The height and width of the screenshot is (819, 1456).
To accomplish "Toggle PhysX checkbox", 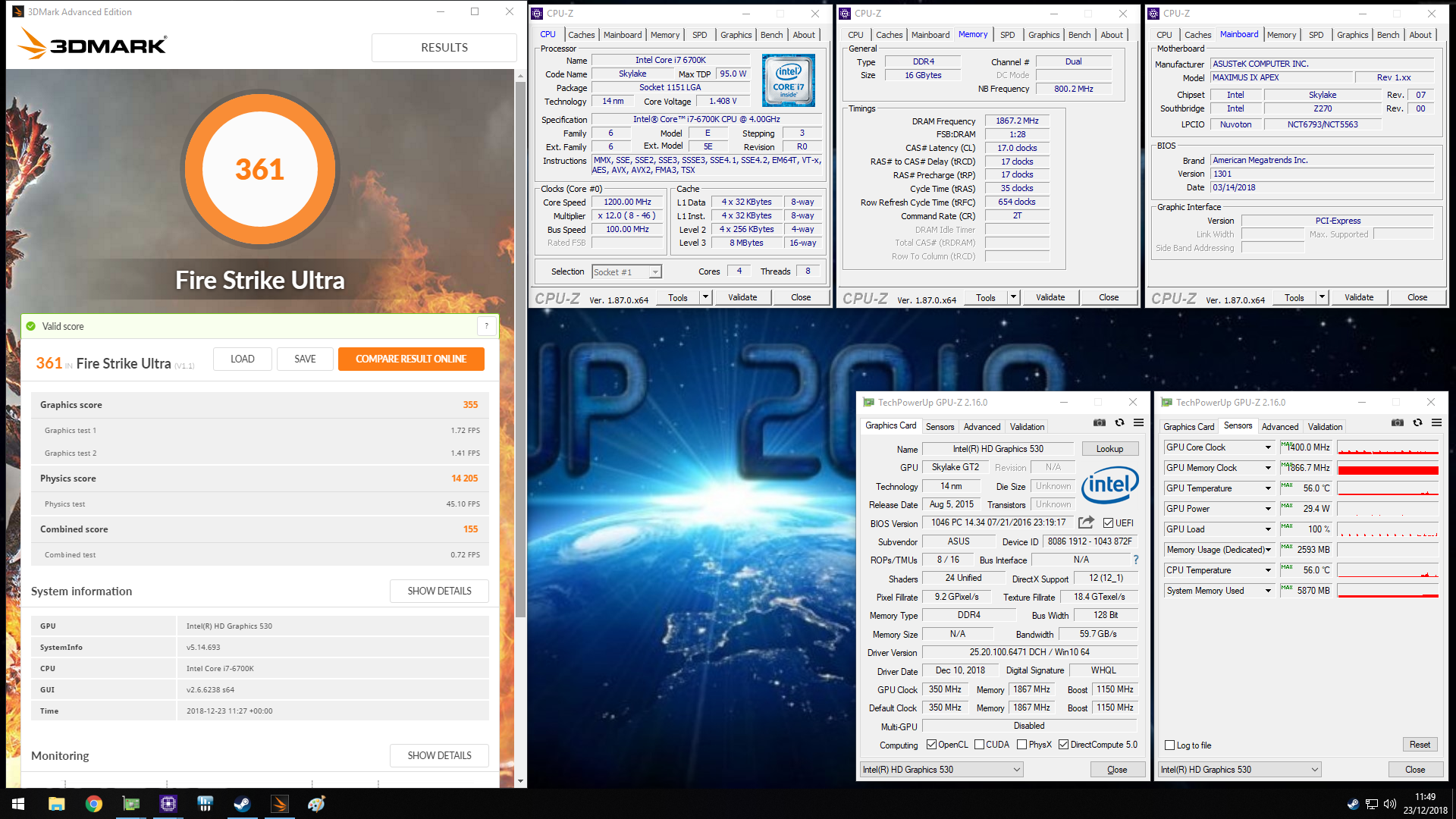I will point(1021,745).
